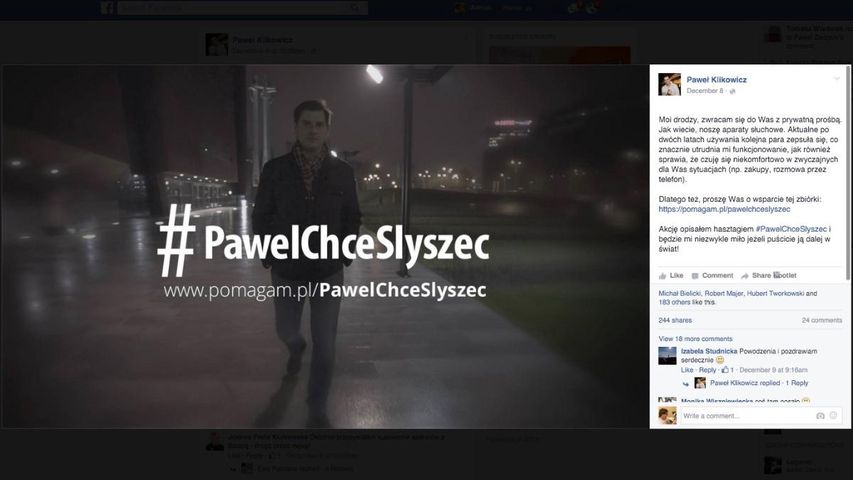Click the Comment icon under the post
Viewport: 853px width, 480px height.
(x=695, y=276)
